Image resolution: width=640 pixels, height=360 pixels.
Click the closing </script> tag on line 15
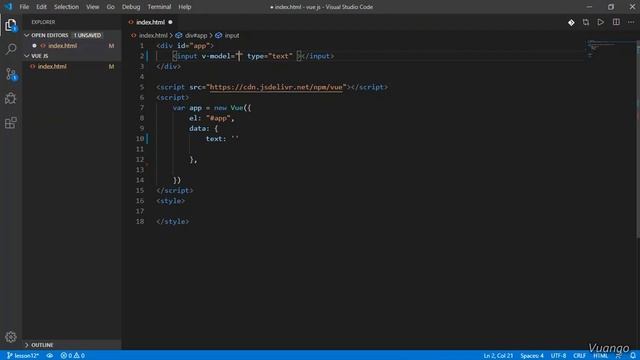coord(175,190)
